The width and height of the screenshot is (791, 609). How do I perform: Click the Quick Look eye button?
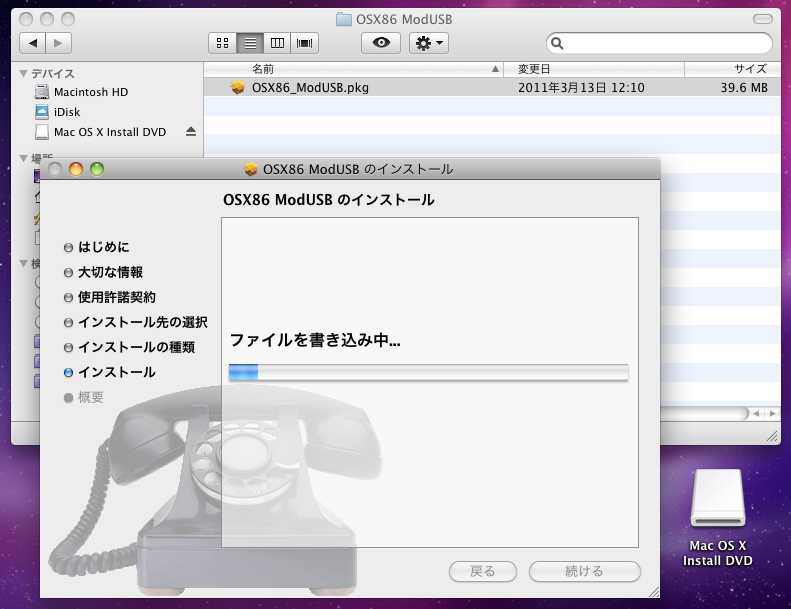[x=381, y=43]
